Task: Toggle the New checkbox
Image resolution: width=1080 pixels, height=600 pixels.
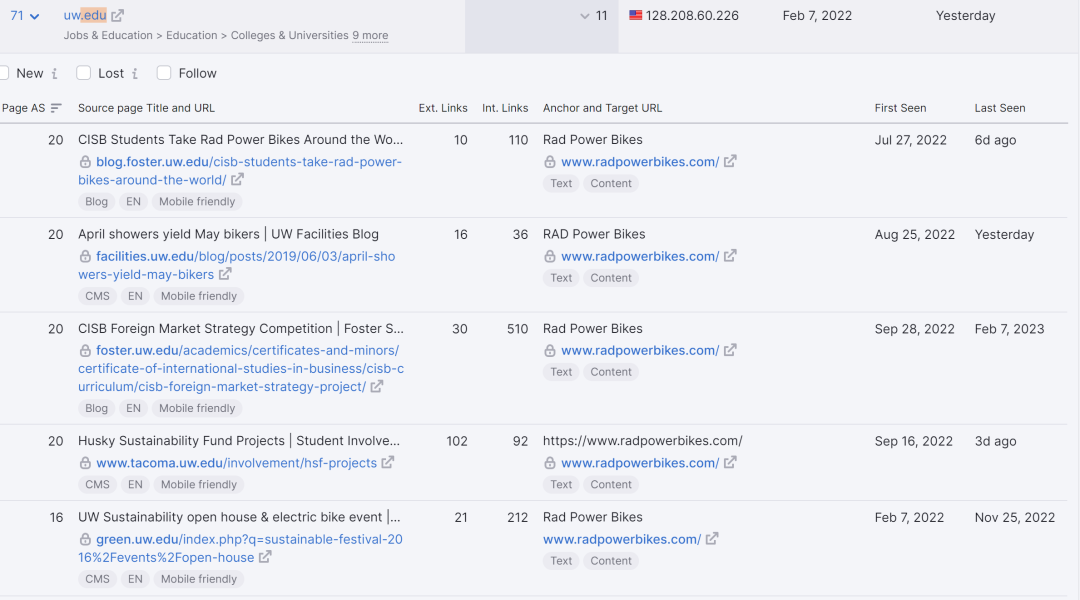Action: pos(3,73)
